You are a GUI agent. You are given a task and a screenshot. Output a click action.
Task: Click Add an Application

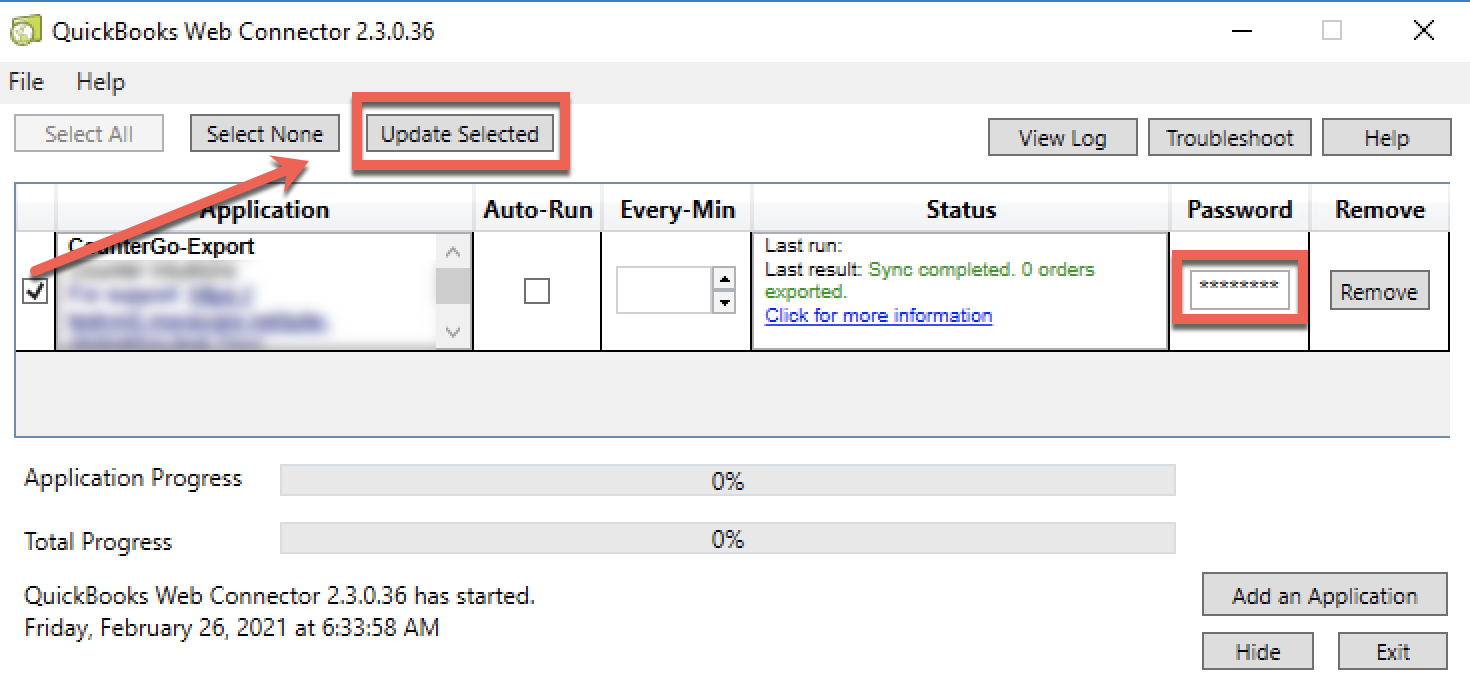(x=1324, y=595)
